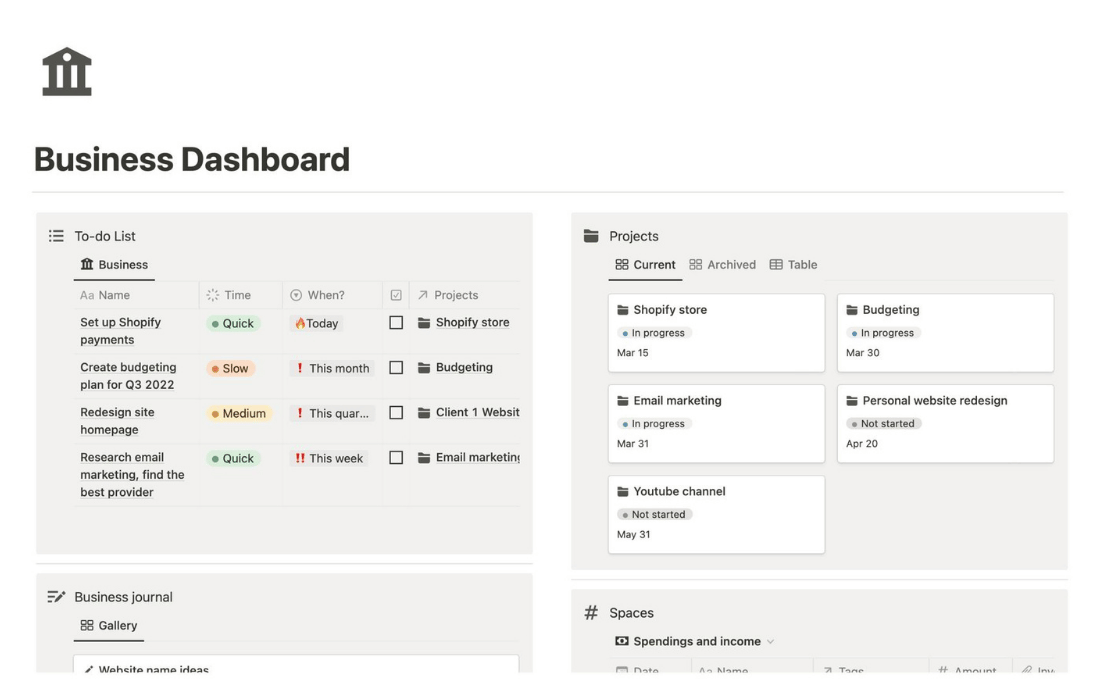Switch to the Archived projects tab
The height and width of the screenshot is (685, 1102).
pos(722,265)
